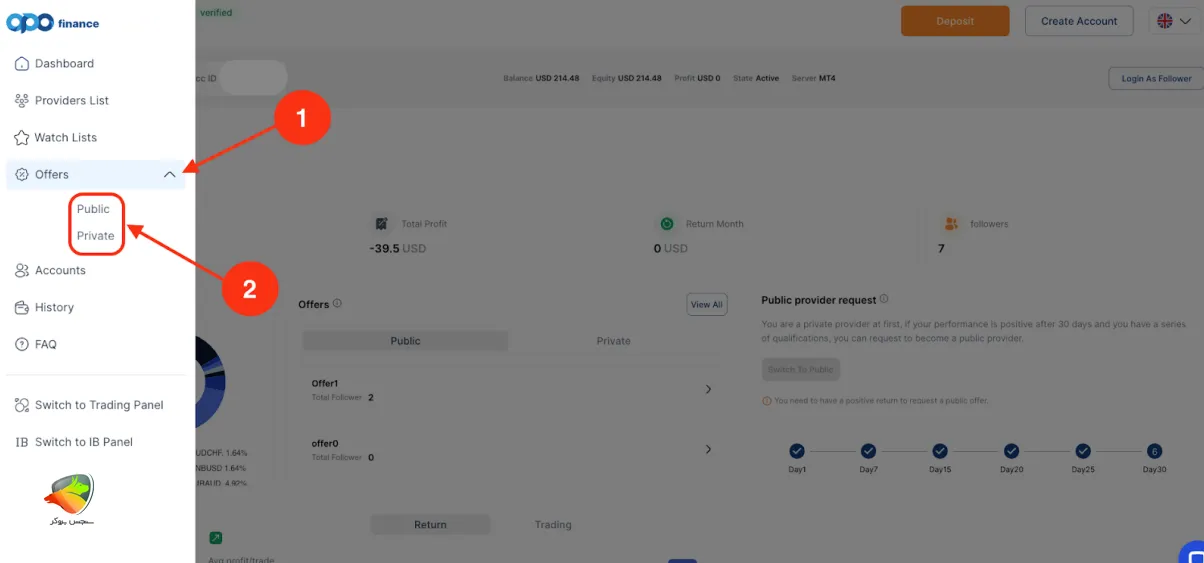Viewport: 1204px width, 563px height.
Task: Click the Switch To Public button
Action: [801, 370]
